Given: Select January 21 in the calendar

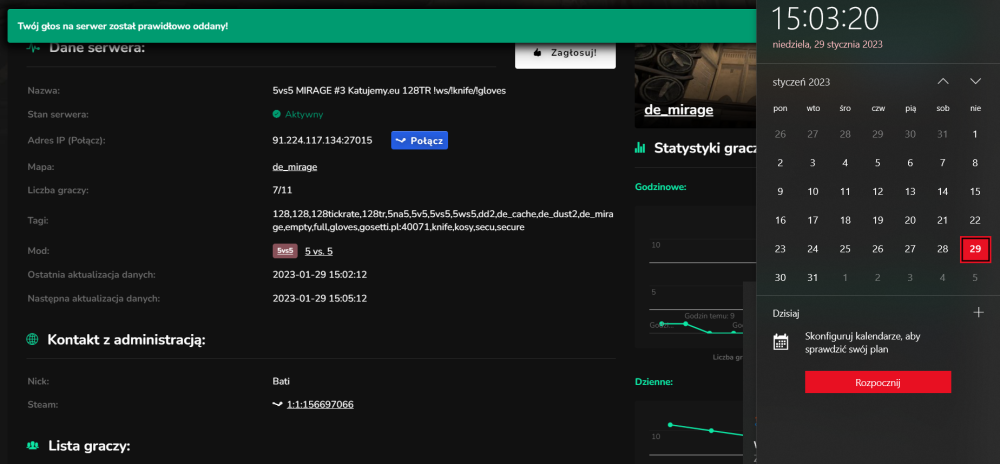Looking at the screenshot, I should [x=943, y=221].
